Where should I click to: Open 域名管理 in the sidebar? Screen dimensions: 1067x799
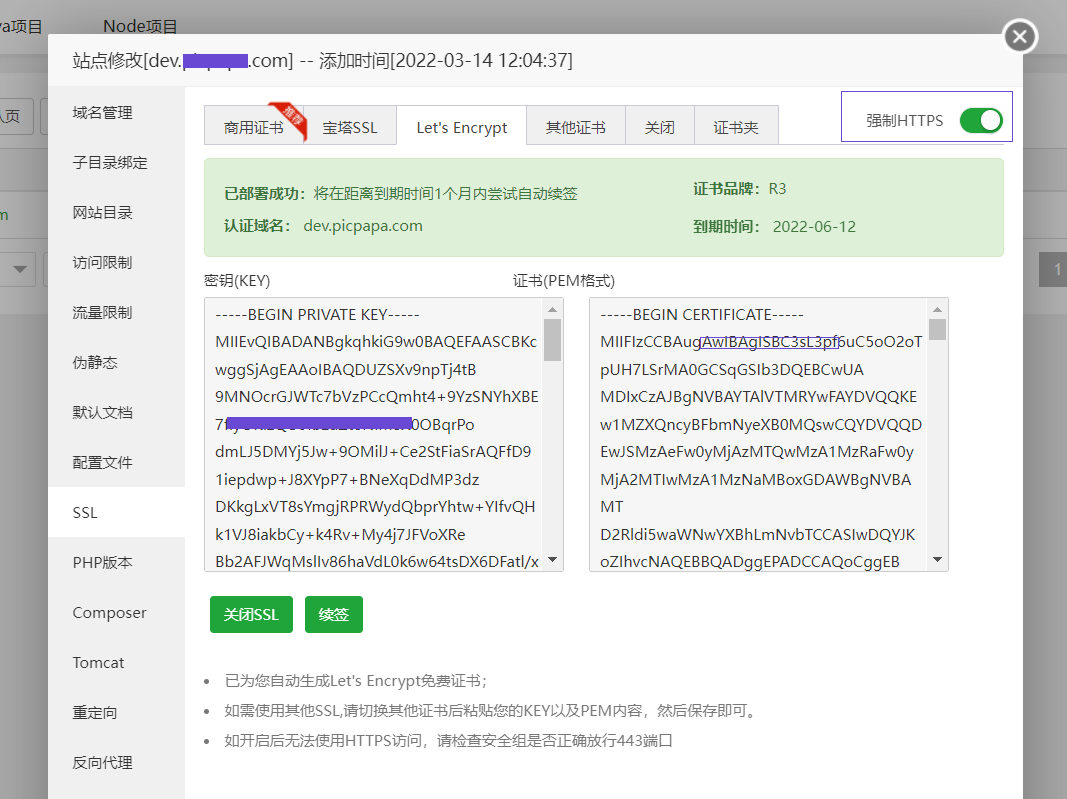111,112
